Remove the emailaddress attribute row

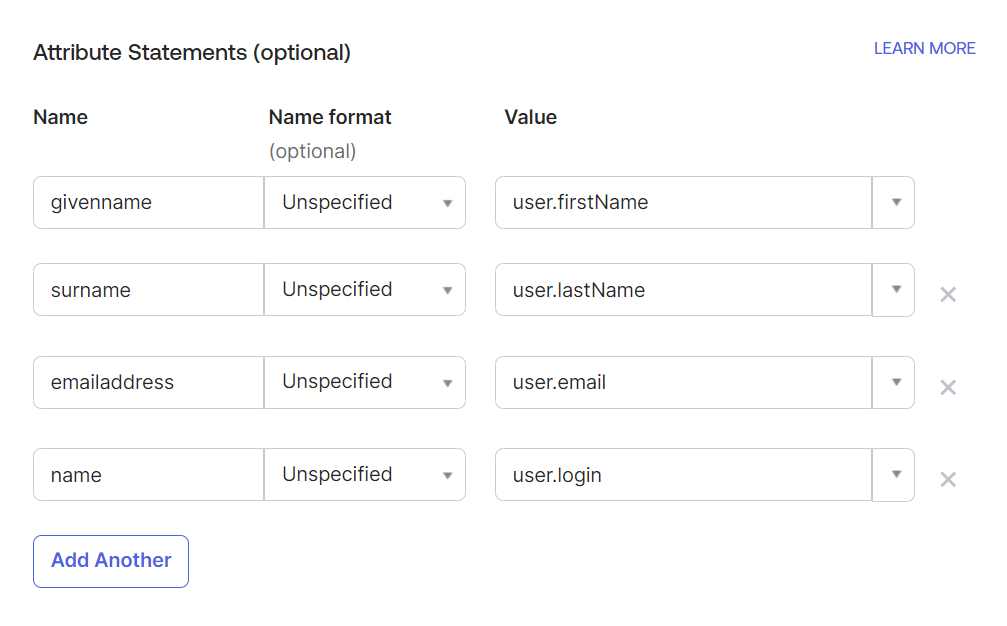(x=948, y=387)
